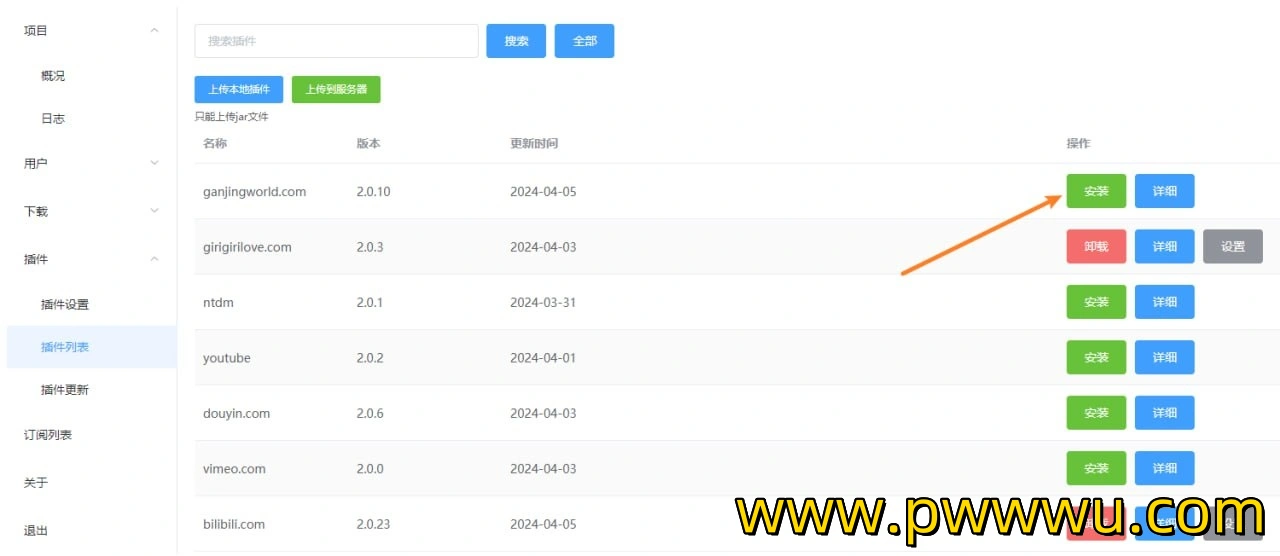Viewport: 1280px width, 556px height.
Task: Click the youtube name cell
Action: pos(227,358)
